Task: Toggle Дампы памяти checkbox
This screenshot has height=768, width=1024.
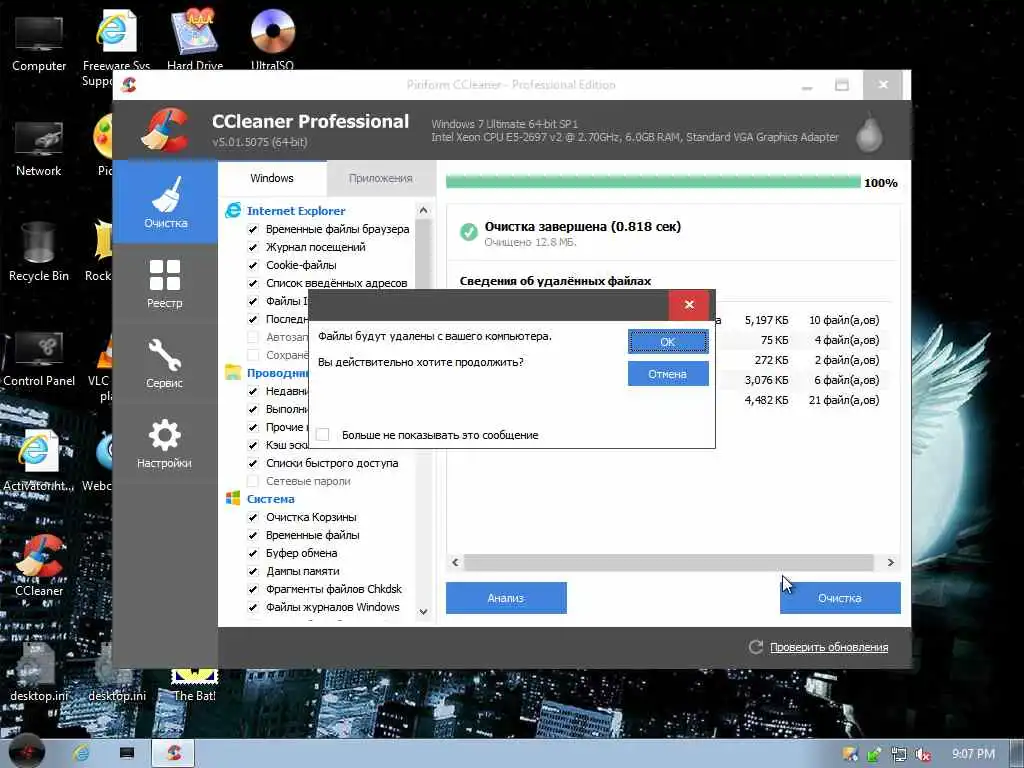Action: pos(253,571)
